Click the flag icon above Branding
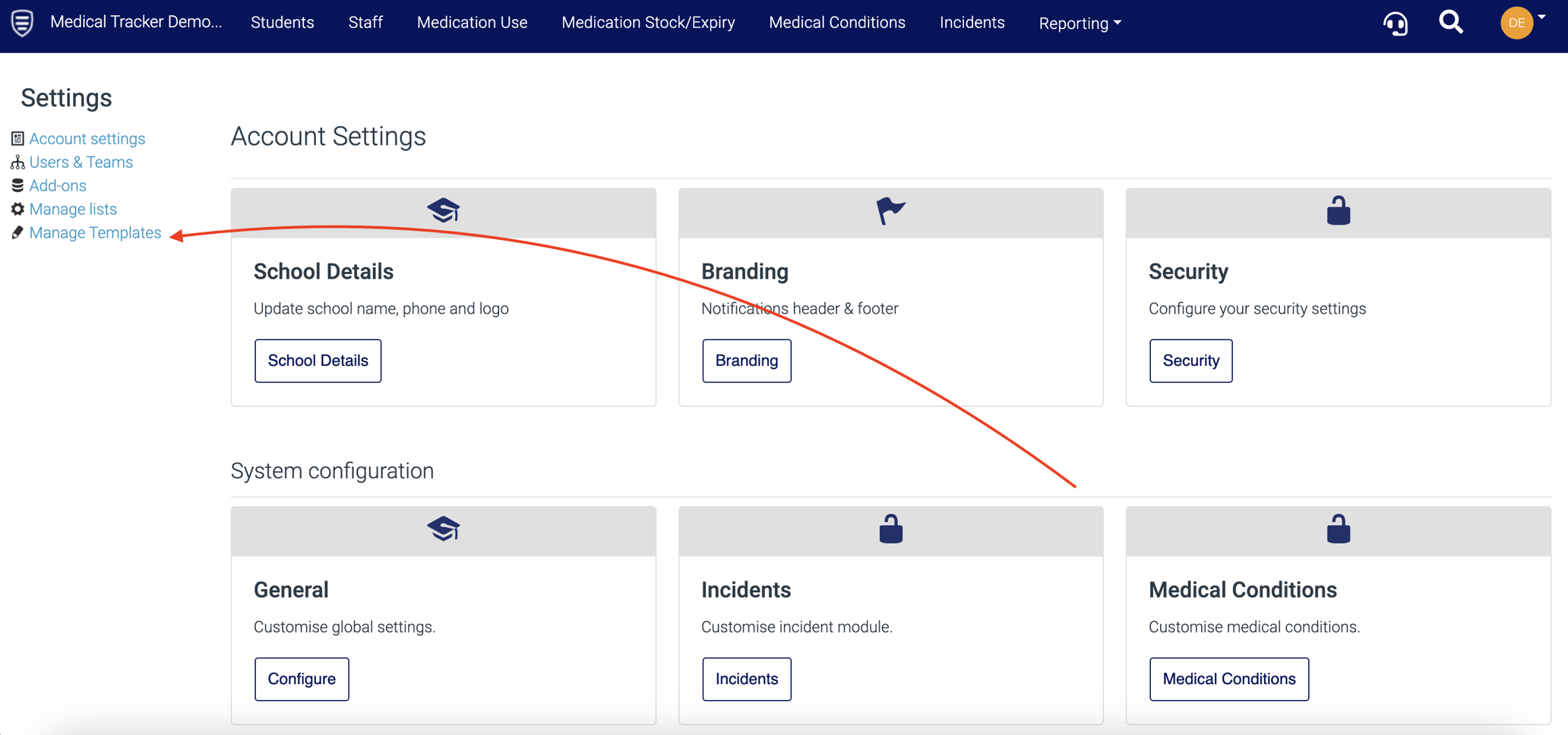Viewport: 1568px width, 735px height. point(890,210)
